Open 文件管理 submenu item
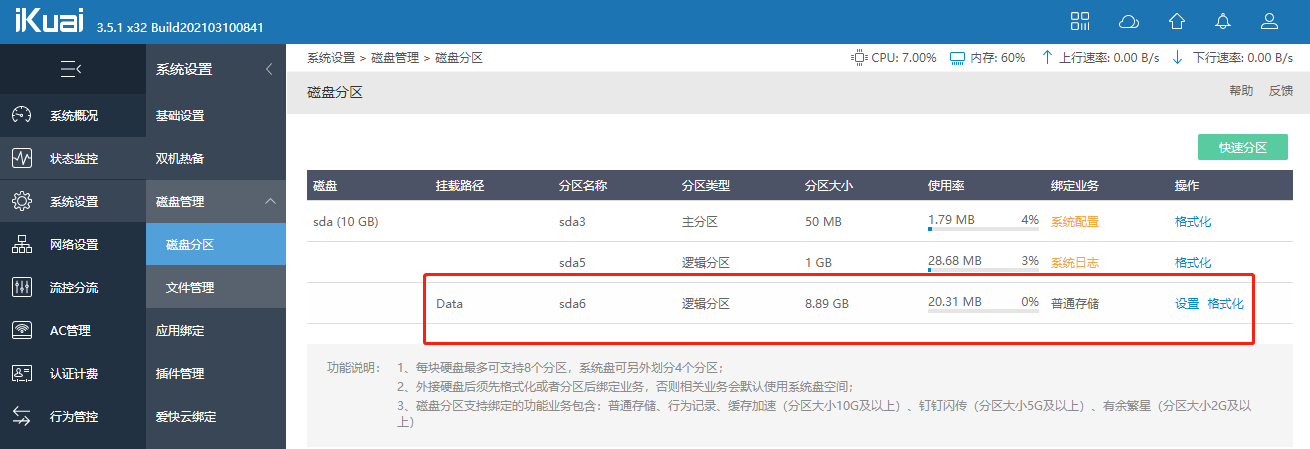 216,287
